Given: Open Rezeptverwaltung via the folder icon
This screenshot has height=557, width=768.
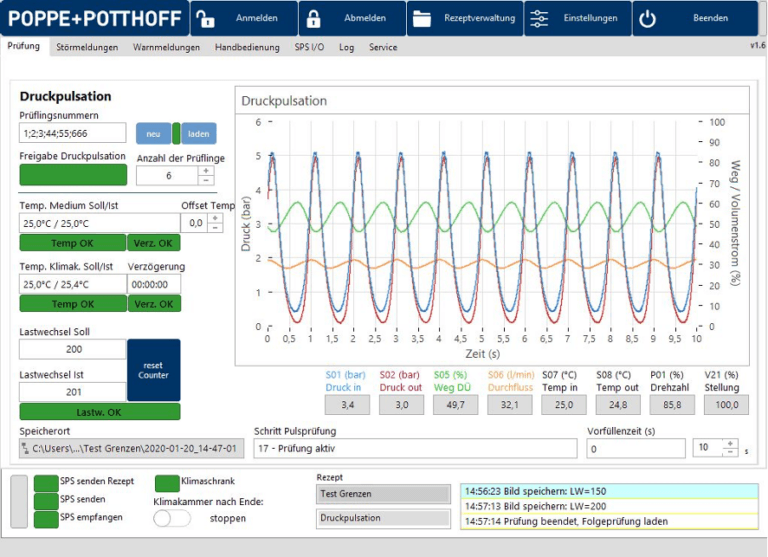Looking at the screenshot, I should pyautogui.click(x=421, y=19).
